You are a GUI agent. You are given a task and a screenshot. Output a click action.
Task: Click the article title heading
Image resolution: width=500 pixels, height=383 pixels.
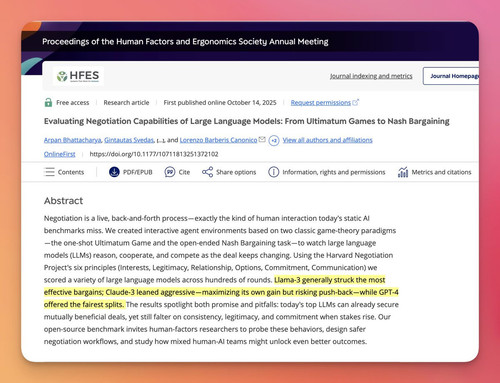click(x=247, y=121)
